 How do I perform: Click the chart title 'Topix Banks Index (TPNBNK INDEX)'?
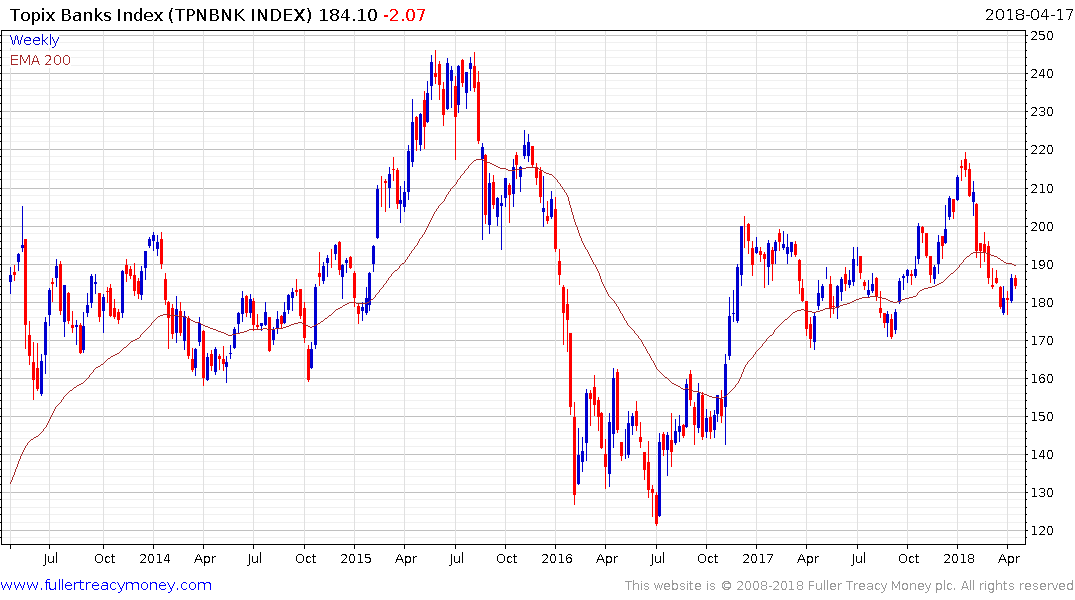(x=161, y=14)
